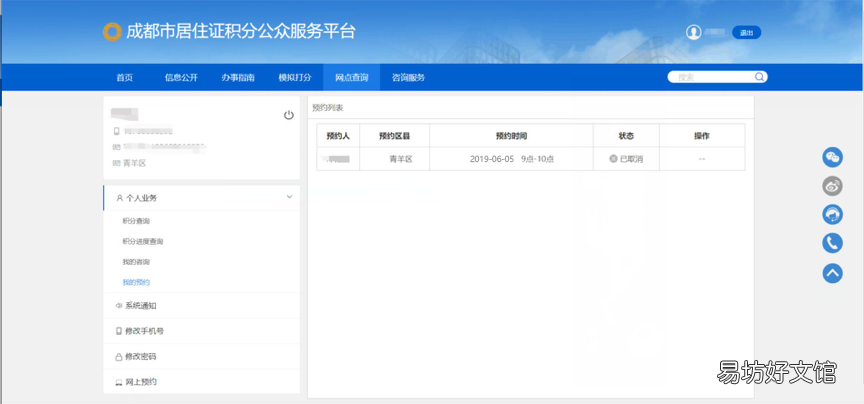Image resolution: width=864 pixels, height=404 pixels.
Task: Click the 操作 column header
Action: pyautogui.click(x=701, y=136)
